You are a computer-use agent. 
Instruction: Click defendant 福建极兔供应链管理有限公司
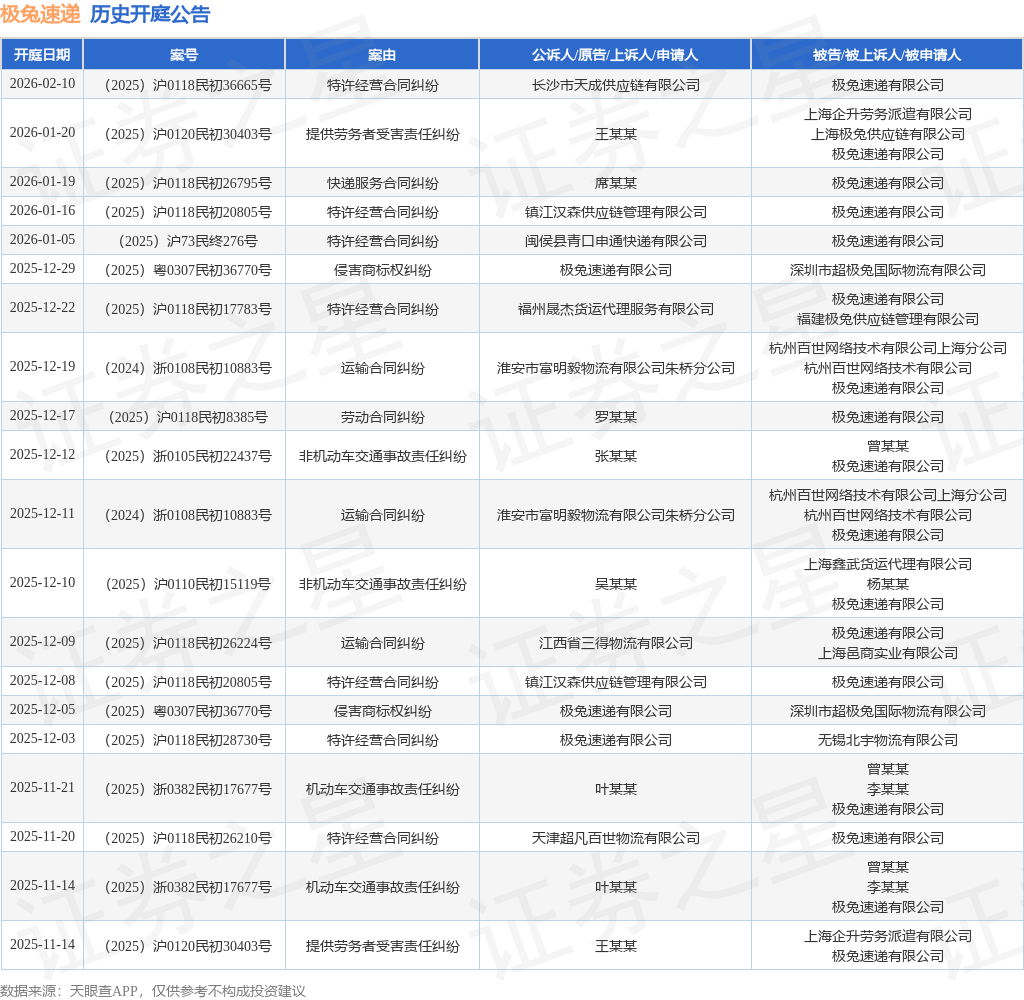coord(888,319)
